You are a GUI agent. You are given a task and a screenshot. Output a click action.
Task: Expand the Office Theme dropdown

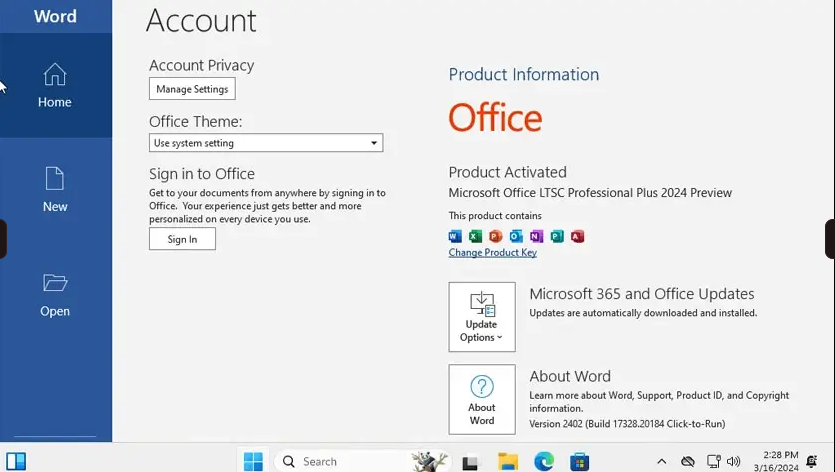[266, 143]
